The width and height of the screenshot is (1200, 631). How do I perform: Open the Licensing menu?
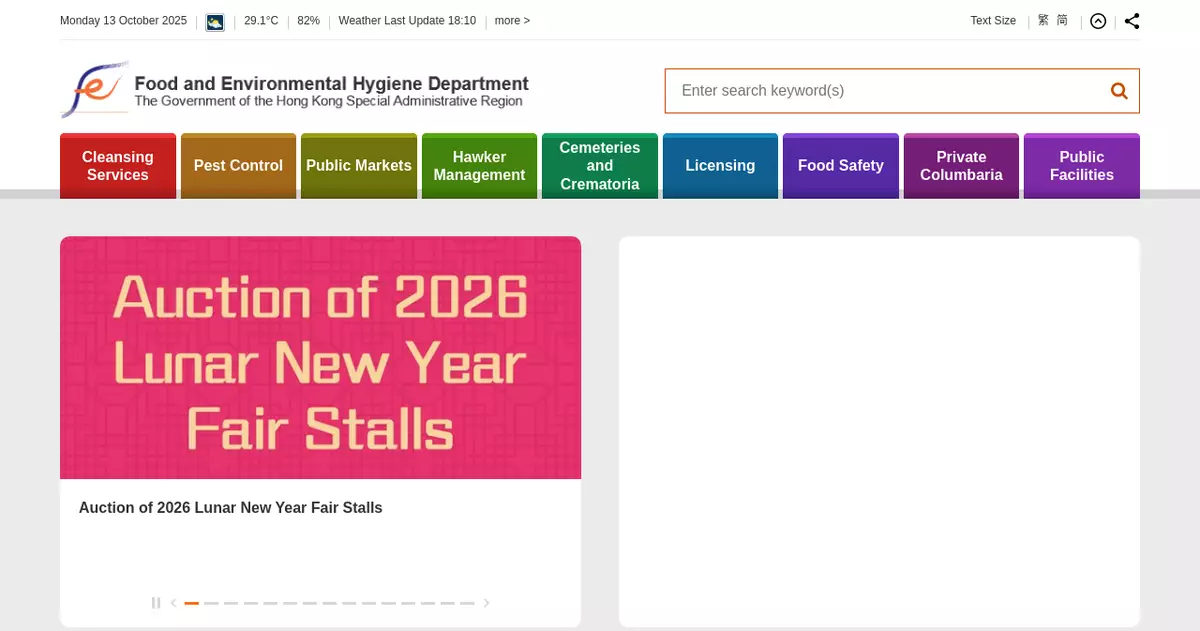(x=720, y=166)
